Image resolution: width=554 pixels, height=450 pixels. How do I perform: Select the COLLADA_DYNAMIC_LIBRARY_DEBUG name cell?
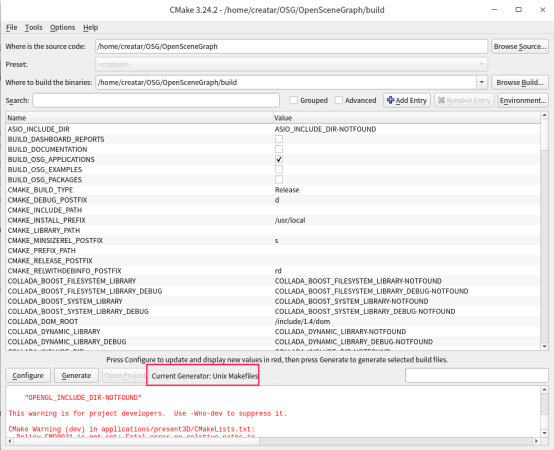[67, 342]
